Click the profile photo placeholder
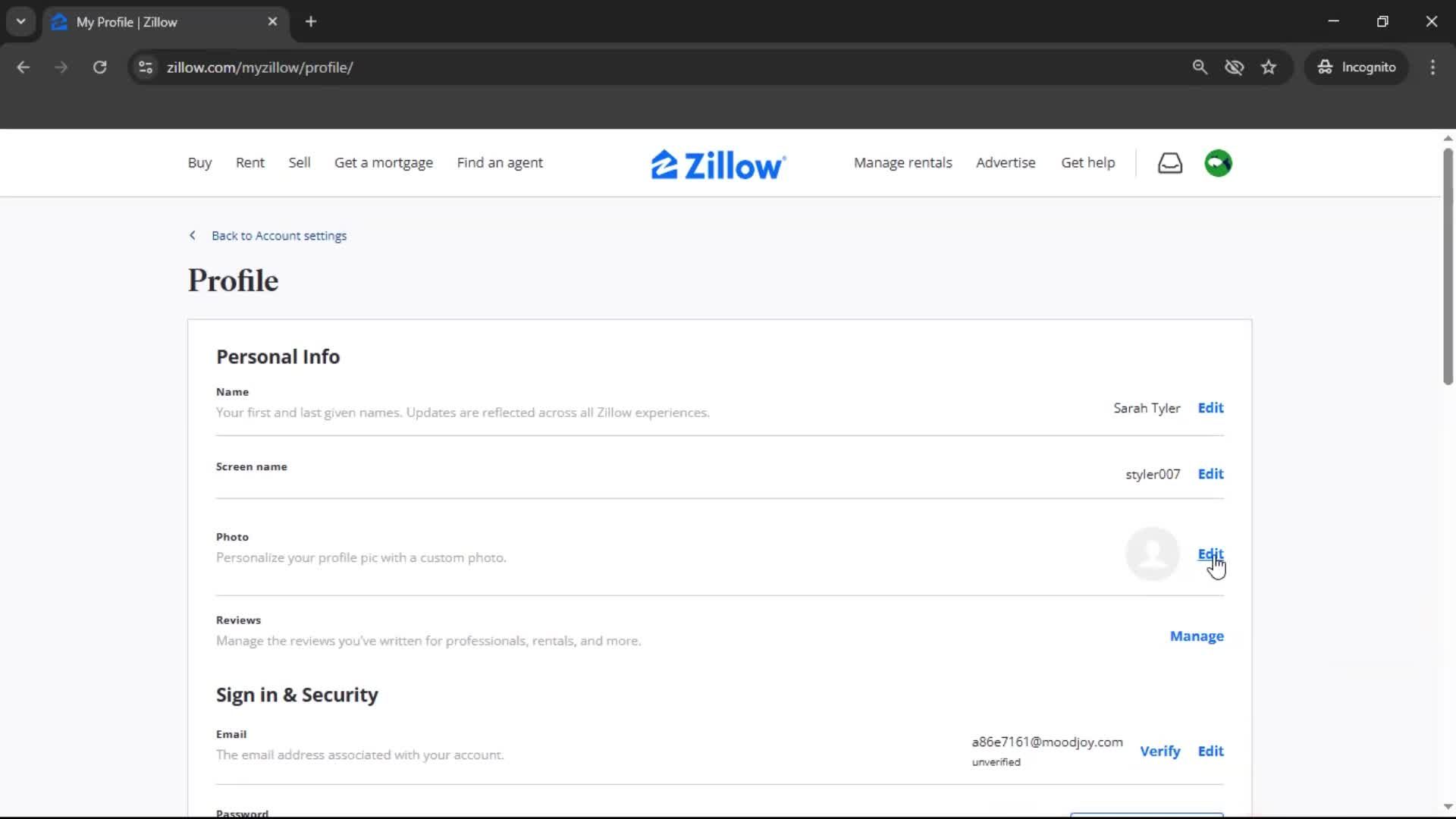 click(1152, 554)
